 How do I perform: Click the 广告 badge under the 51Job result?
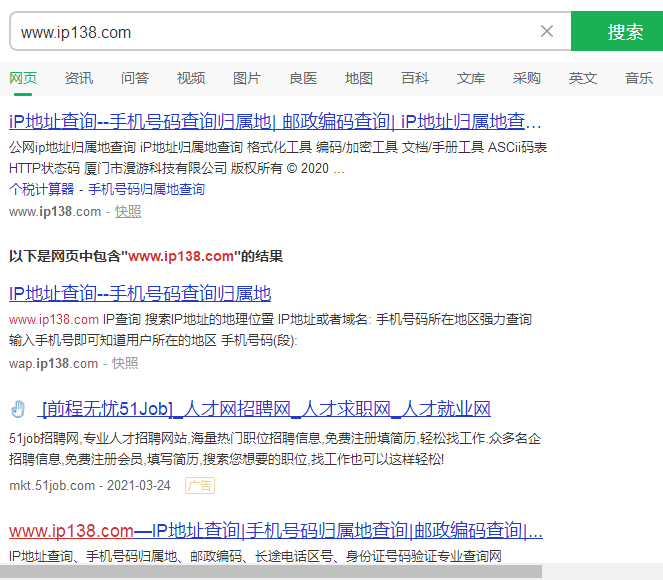[199, 485]
